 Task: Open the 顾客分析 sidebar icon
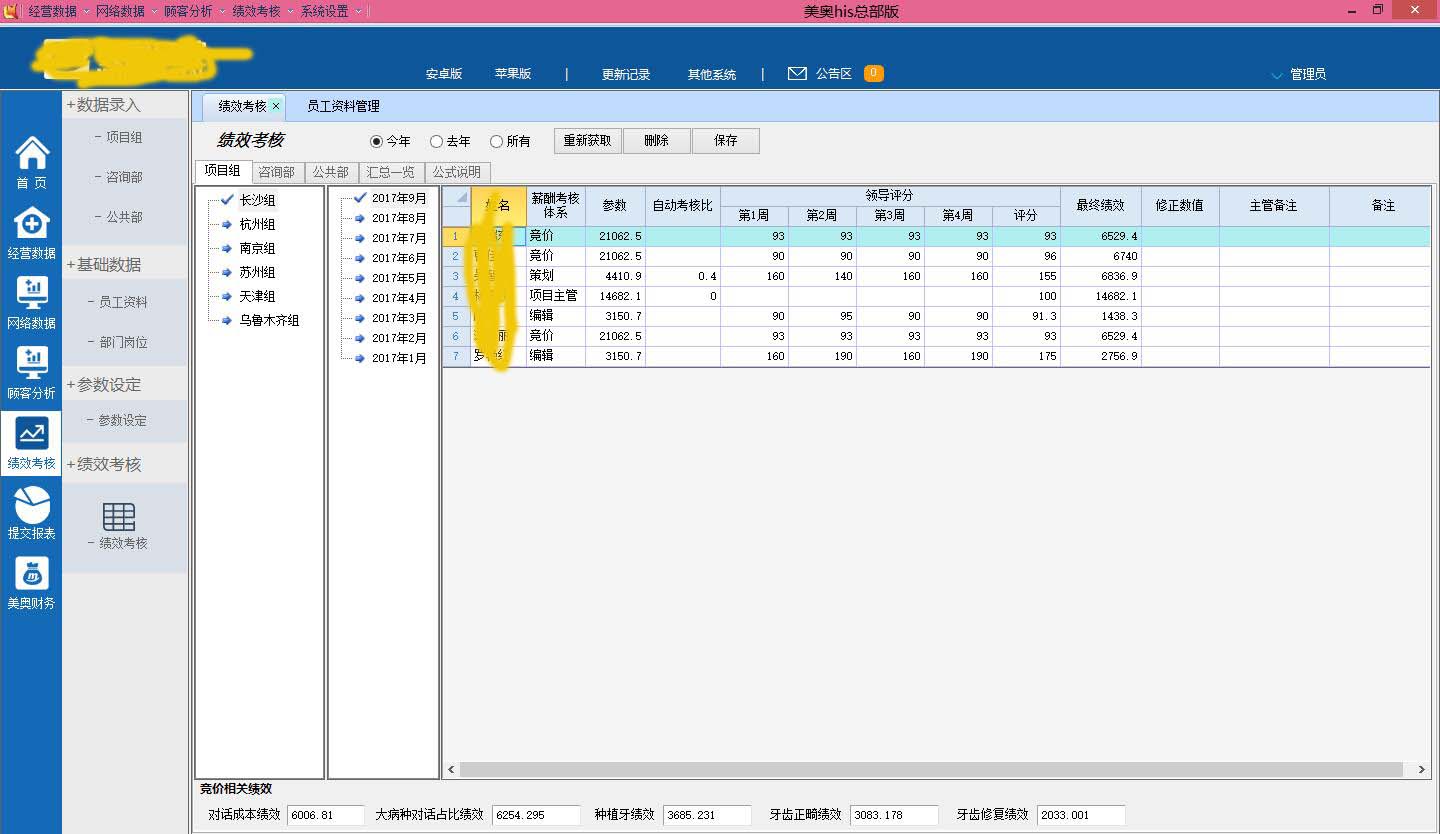tap(32, 364)
